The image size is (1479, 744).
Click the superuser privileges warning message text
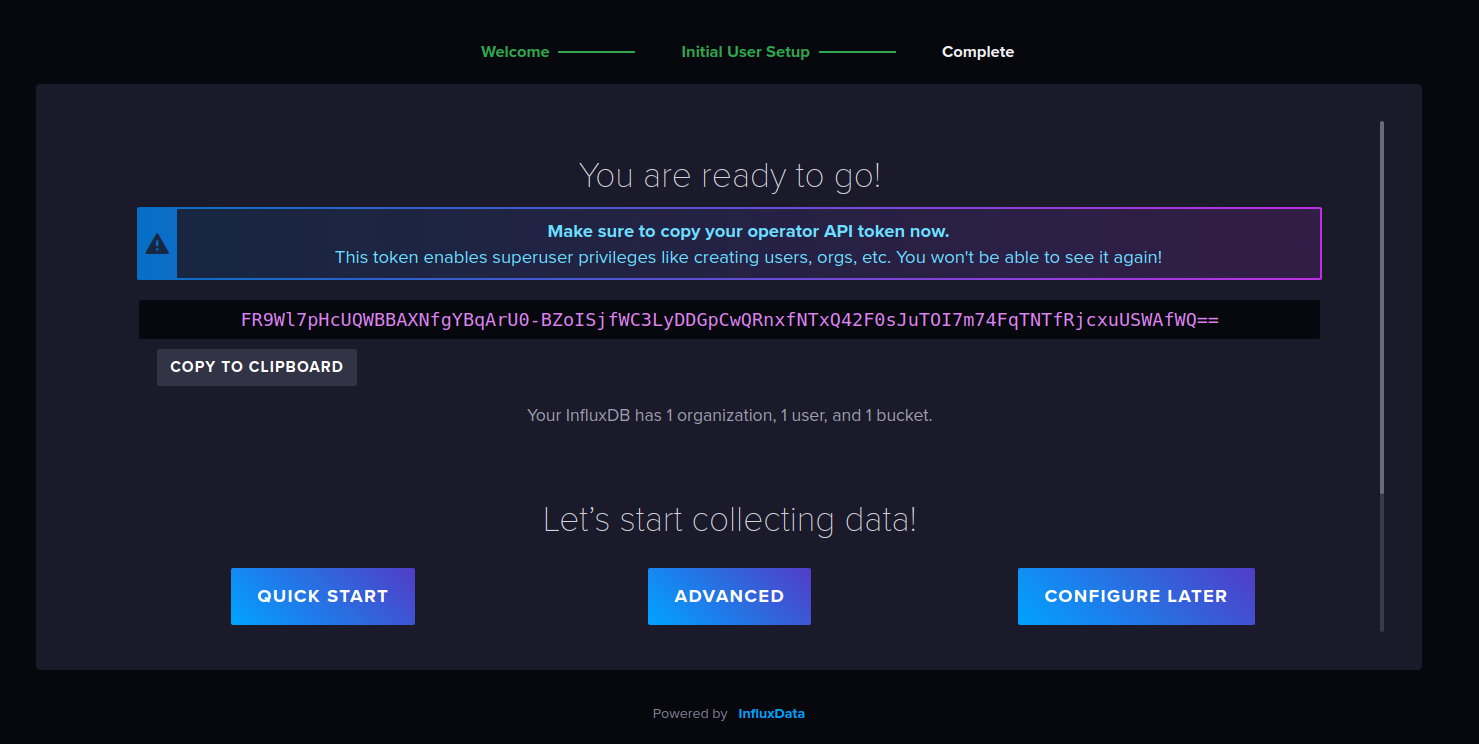(x=748, y=258)
